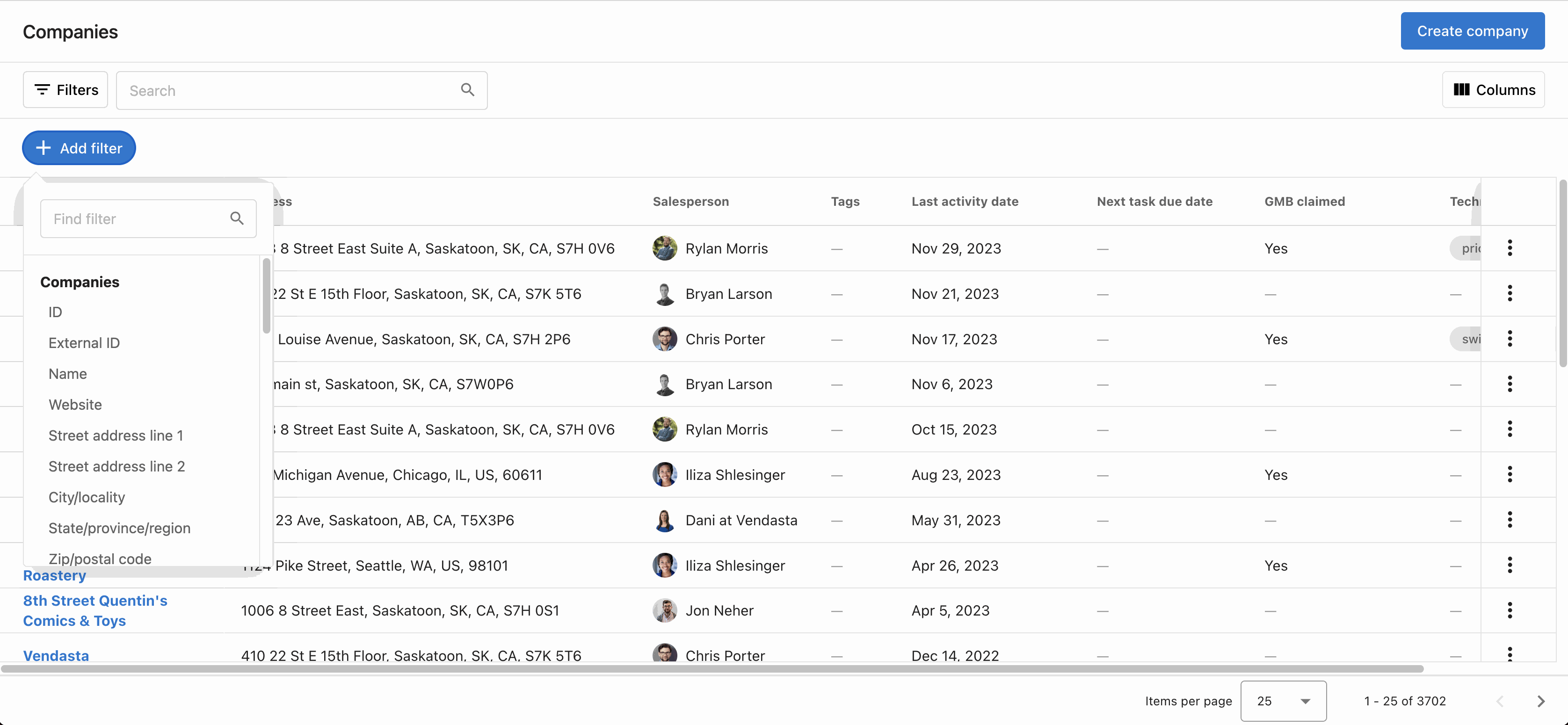The width and height of the screenshot is (1568, 725).
Task: Open row menu for Nov 21, 2023 row
Action: pyautogui.click(x=1510, y=293)
